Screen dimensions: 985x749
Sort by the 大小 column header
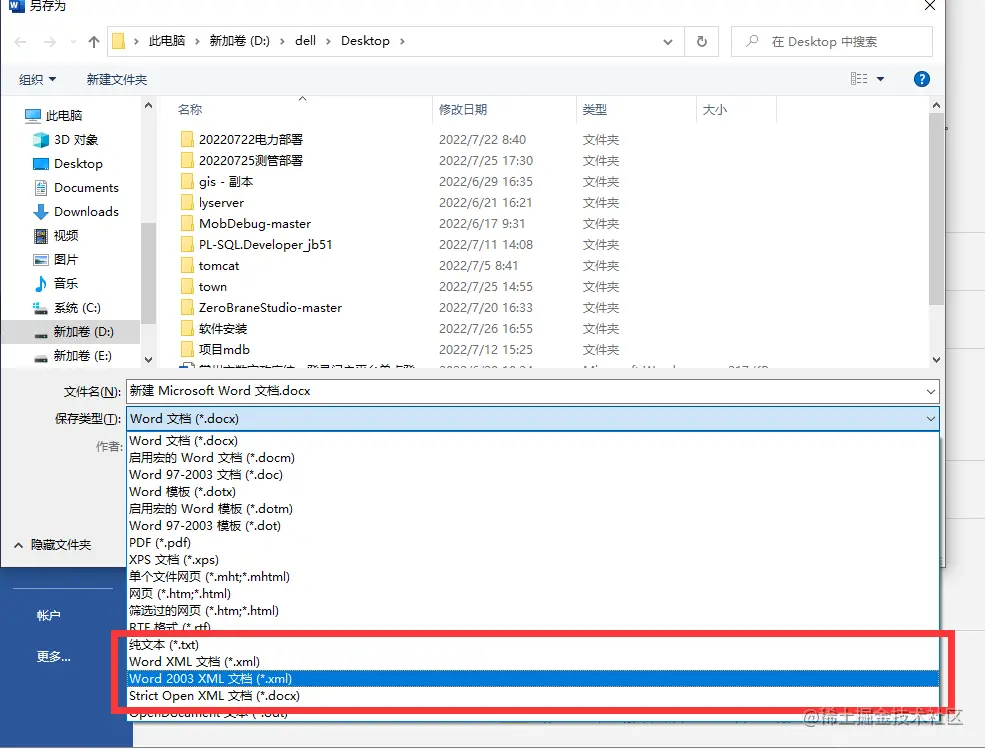point(714,109)
